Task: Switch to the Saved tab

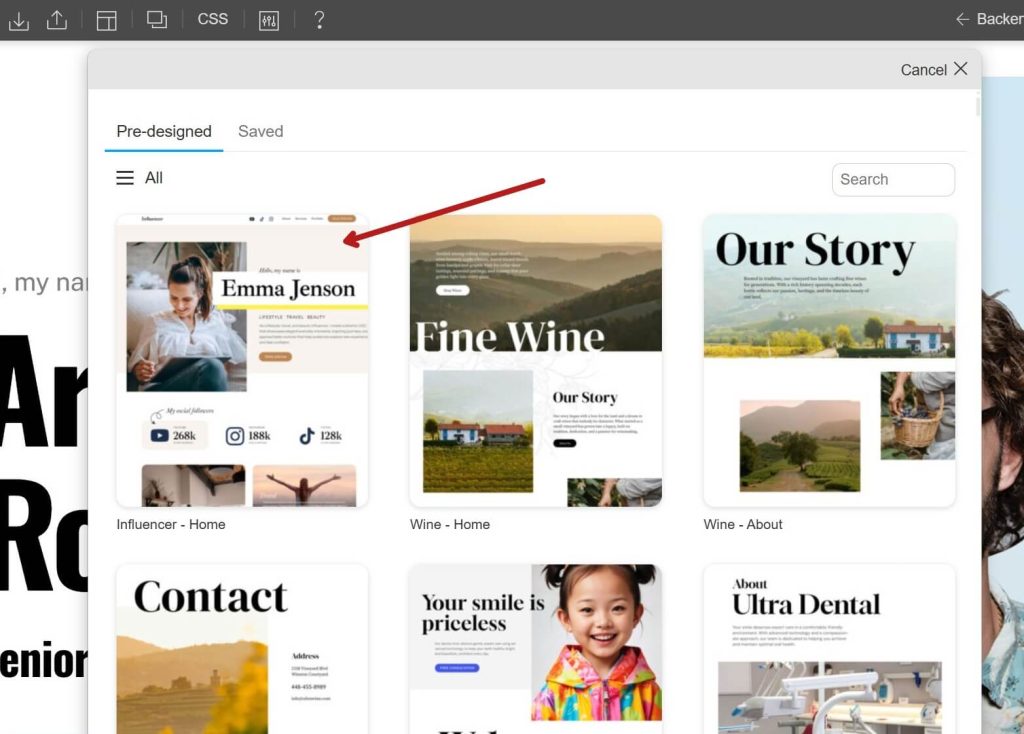Action: [260, 131]
